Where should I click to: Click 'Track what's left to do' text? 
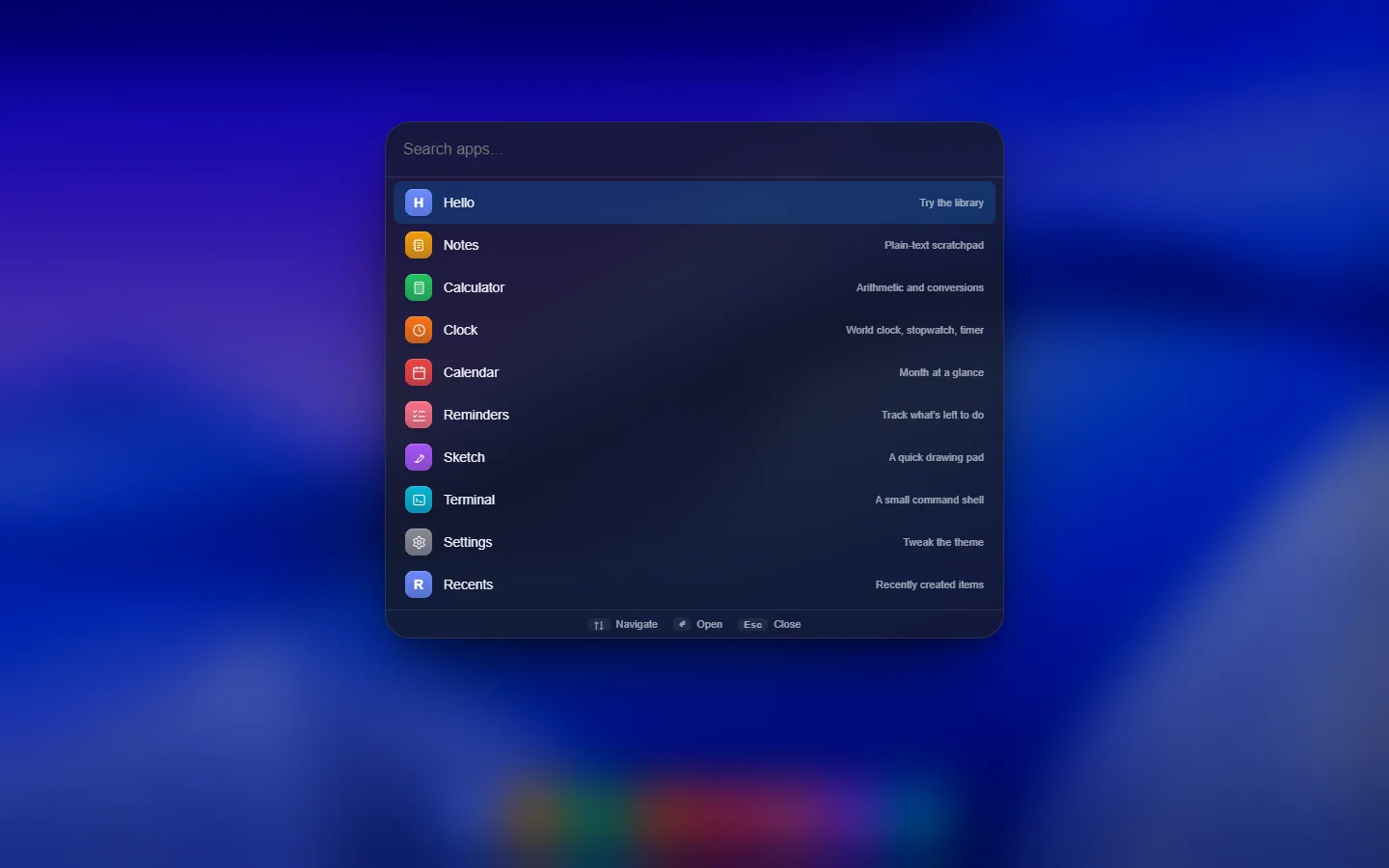[x=933, y=415]
